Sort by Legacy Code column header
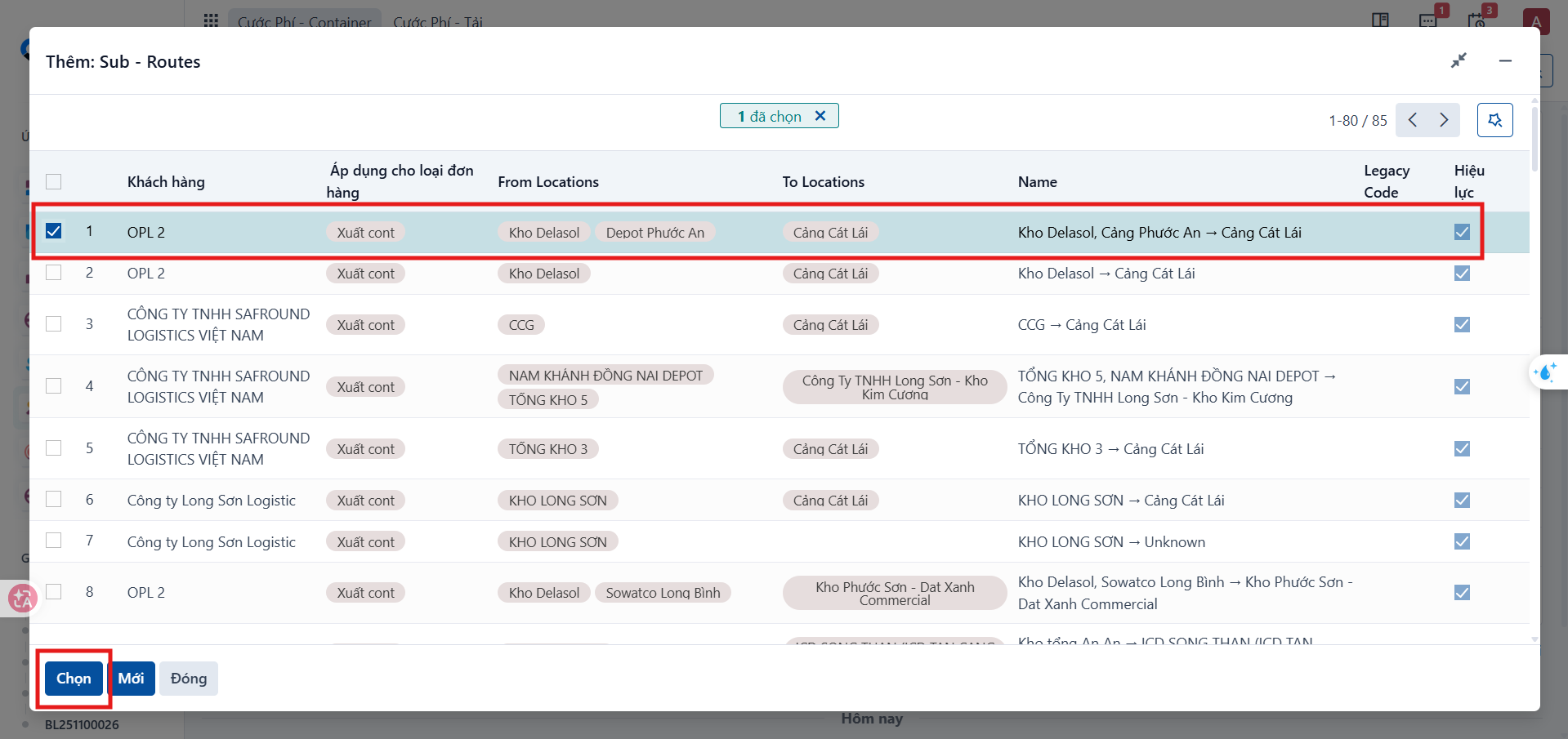Screen dimensions: 1568x739 point(1387,181)
